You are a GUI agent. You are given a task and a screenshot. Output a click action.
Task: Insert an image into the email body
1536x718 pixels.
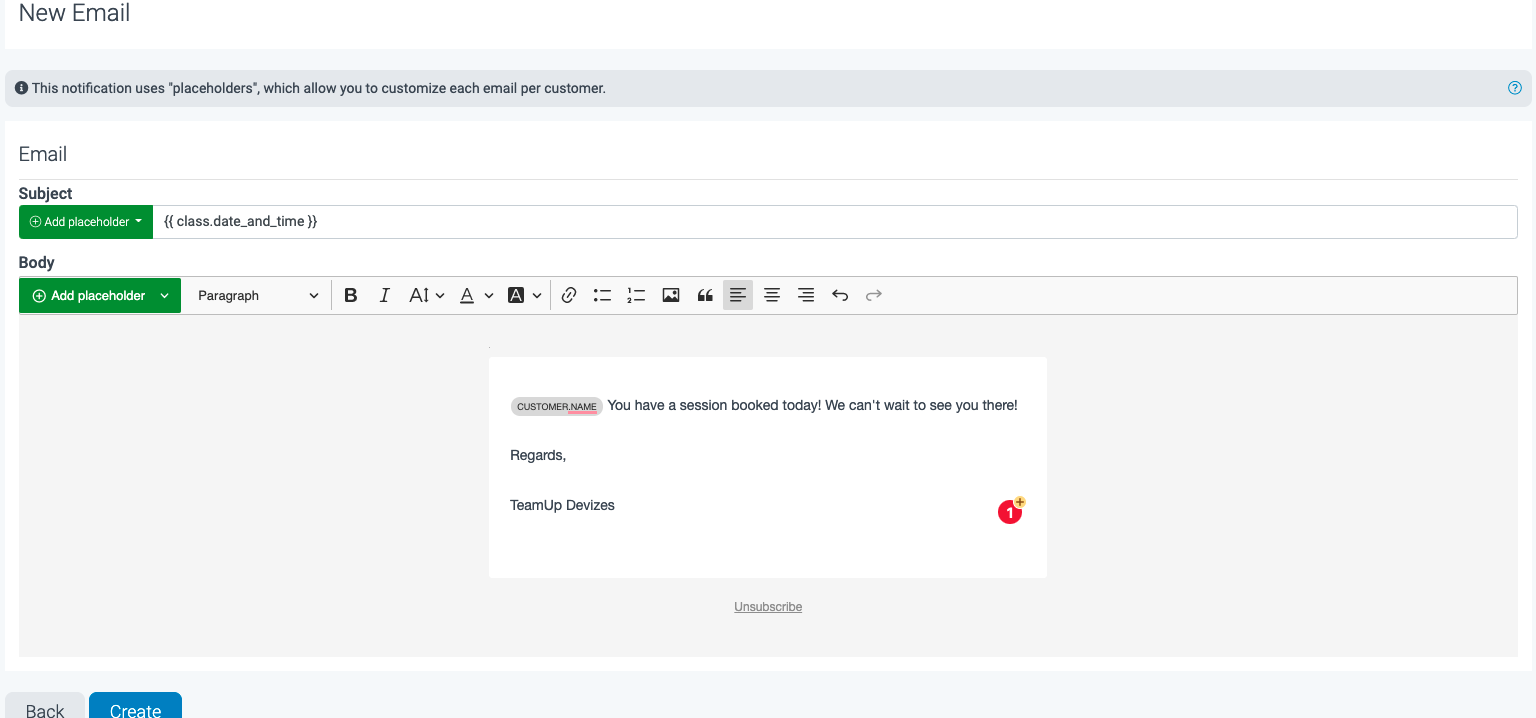[670, 295]
